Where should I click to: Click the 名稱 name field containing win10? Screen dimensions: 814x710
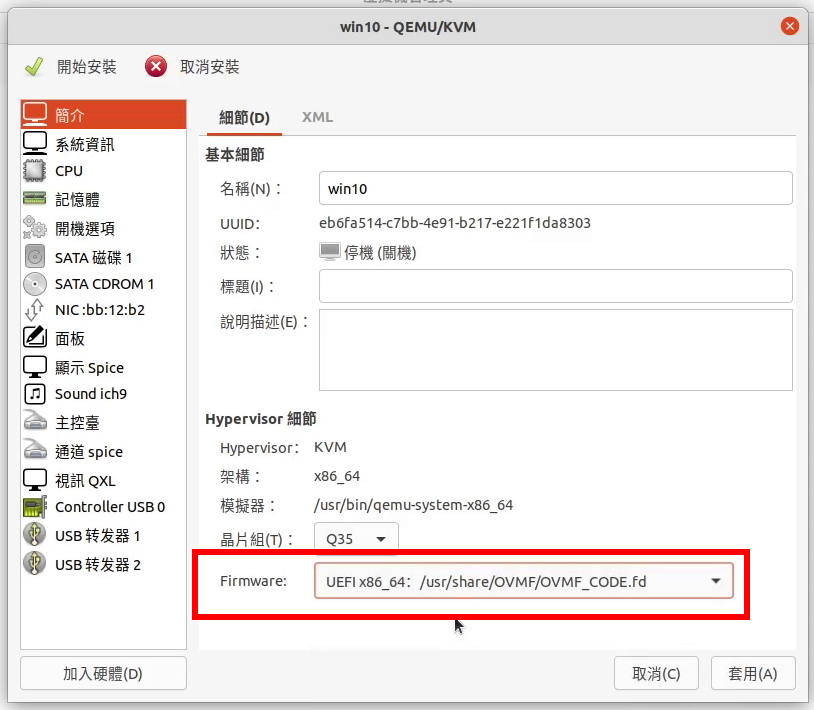pos(555,188)
